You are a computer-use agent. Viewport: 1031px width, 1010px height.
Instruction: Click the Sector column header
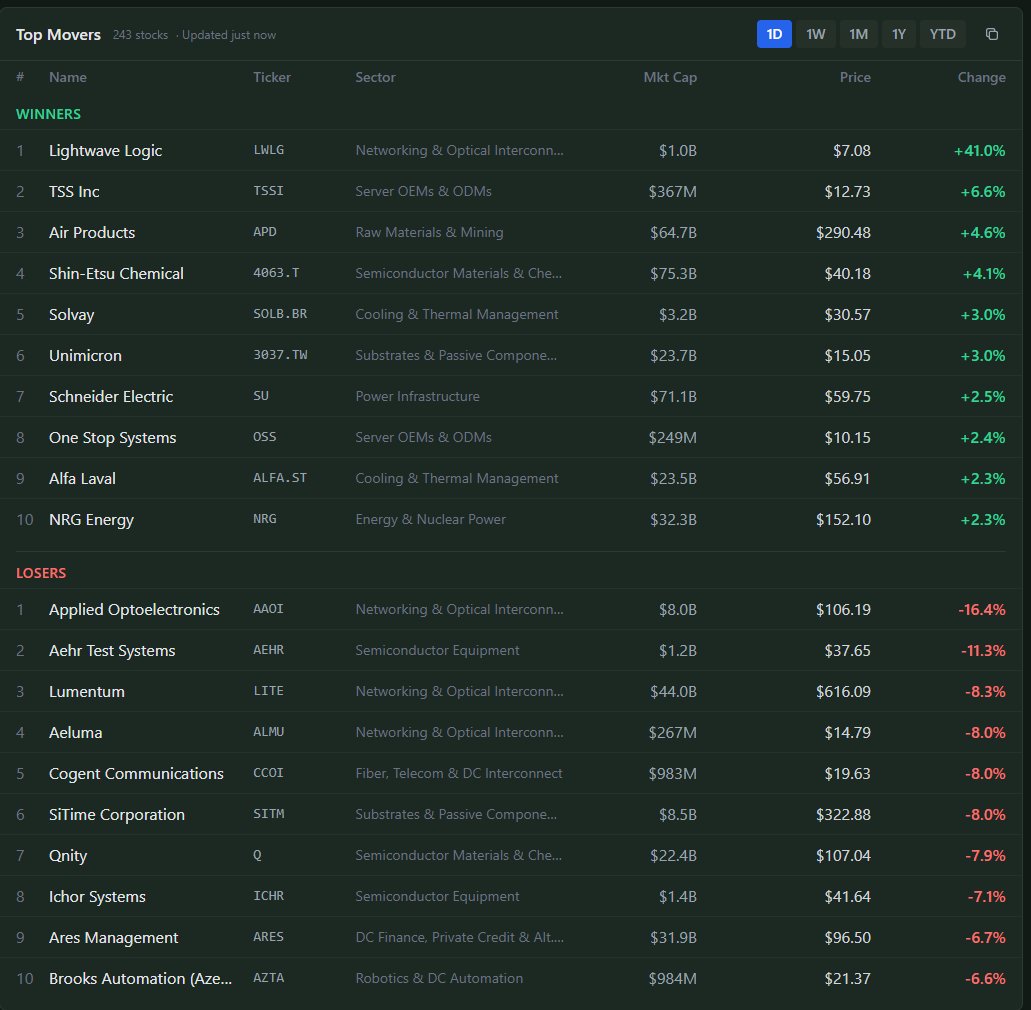click(x=375, y=77)
